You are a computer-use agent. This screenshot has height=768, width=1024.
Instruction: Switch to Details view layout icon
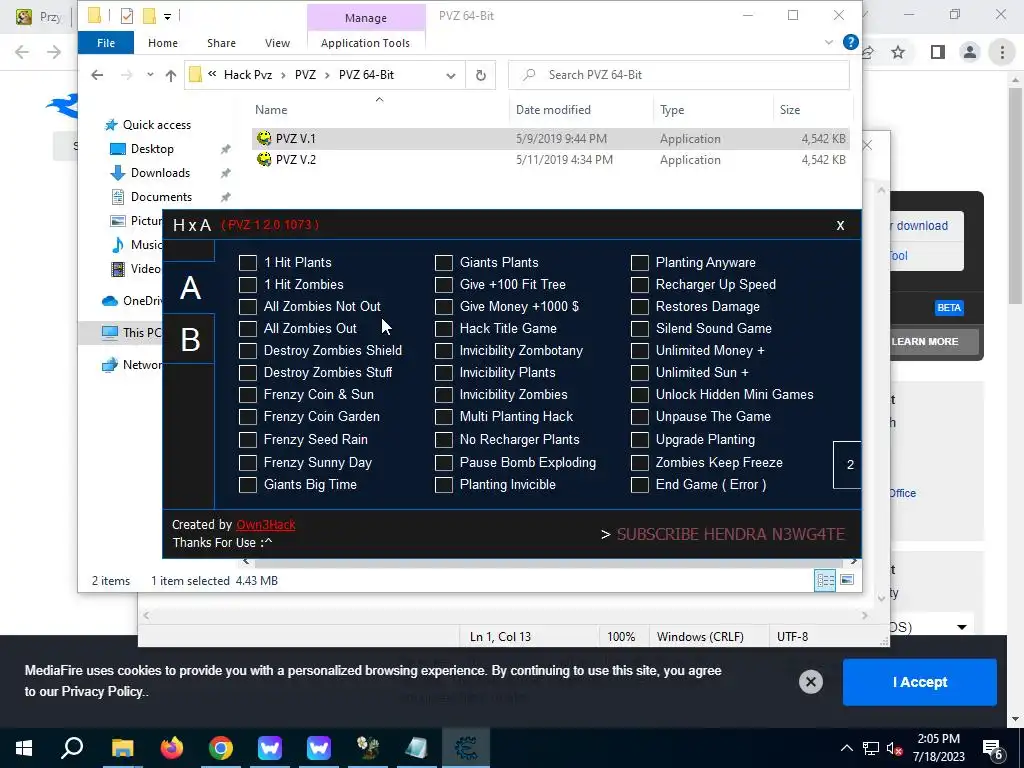825,580
